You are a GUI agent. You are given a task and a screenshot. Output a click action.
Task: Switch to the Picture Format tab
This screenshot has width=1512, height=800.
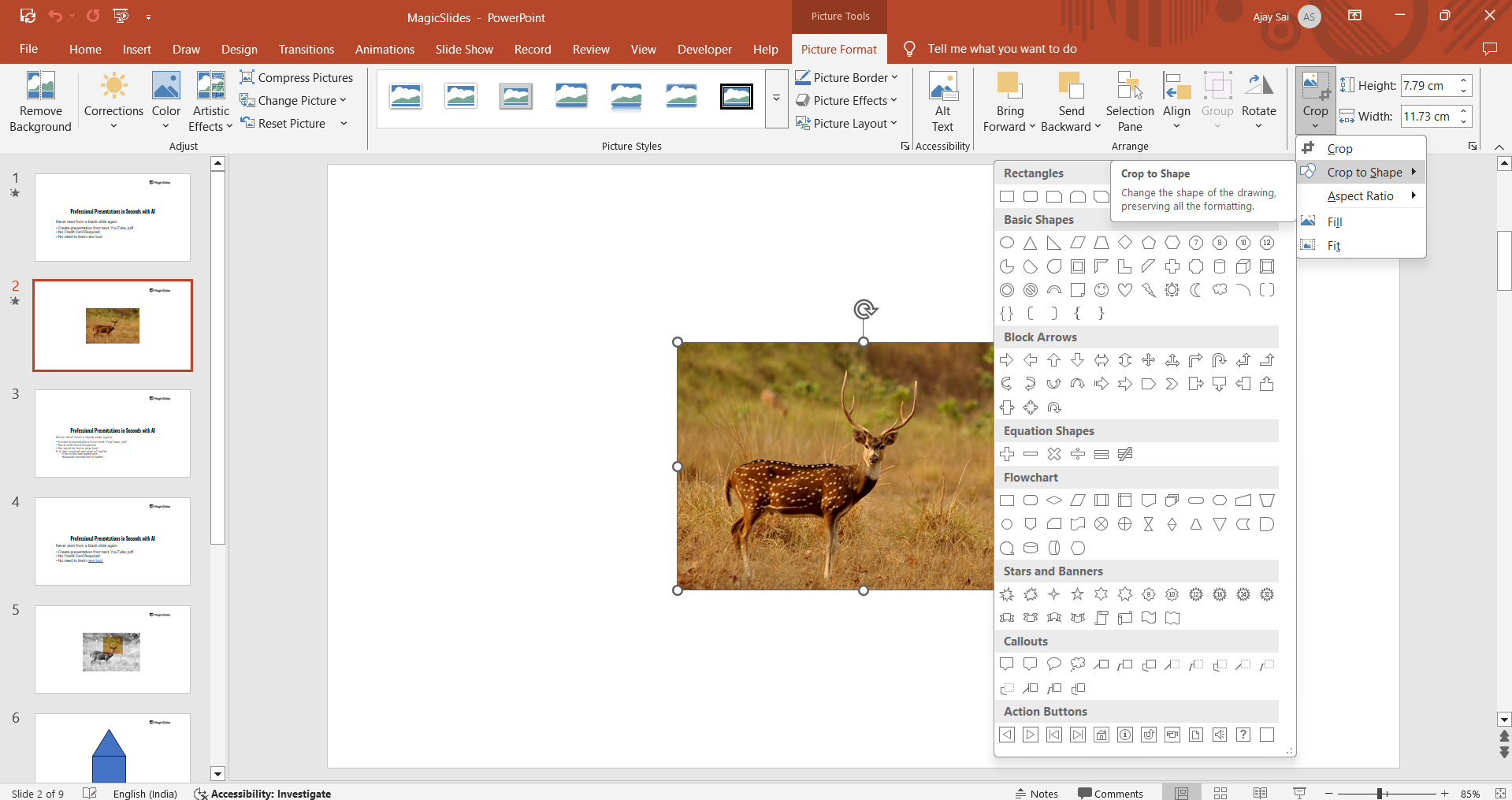coord(838,49)
